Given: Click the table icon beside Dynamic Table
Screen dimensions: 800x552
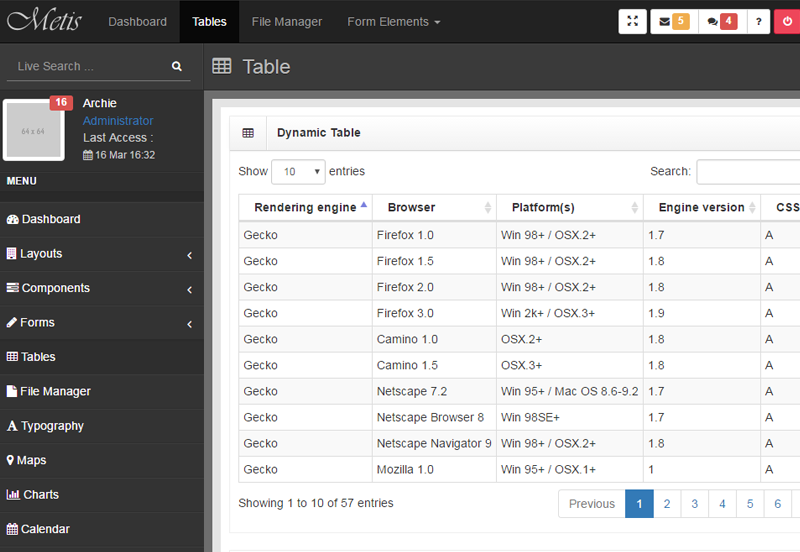Looking at the screenshot, I should pyautogui.click(x=248, y=133).
